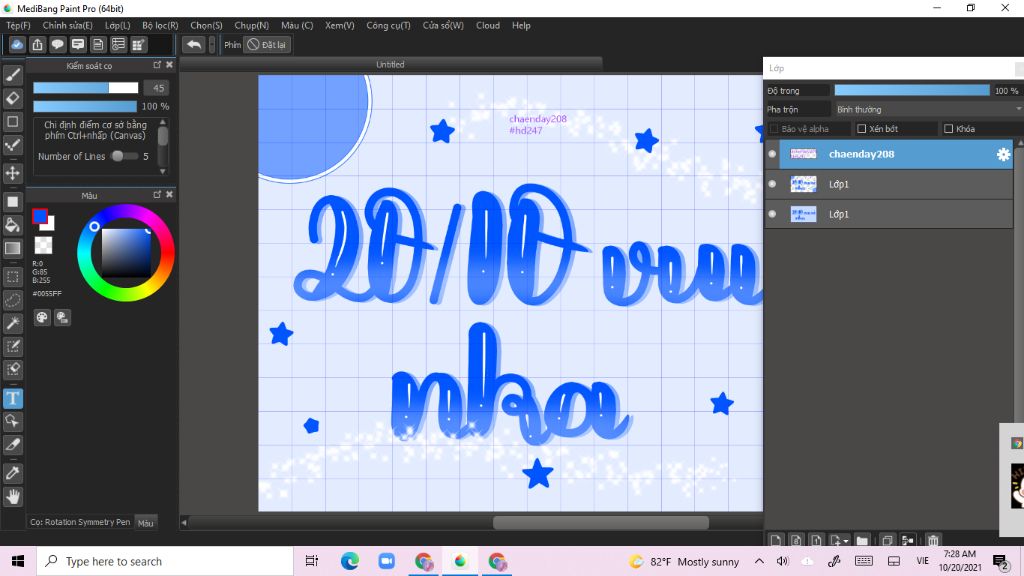Click the cloud icon in the toolbar
This screenshot has height=576, width=1024.
click(x=17, y=44)
